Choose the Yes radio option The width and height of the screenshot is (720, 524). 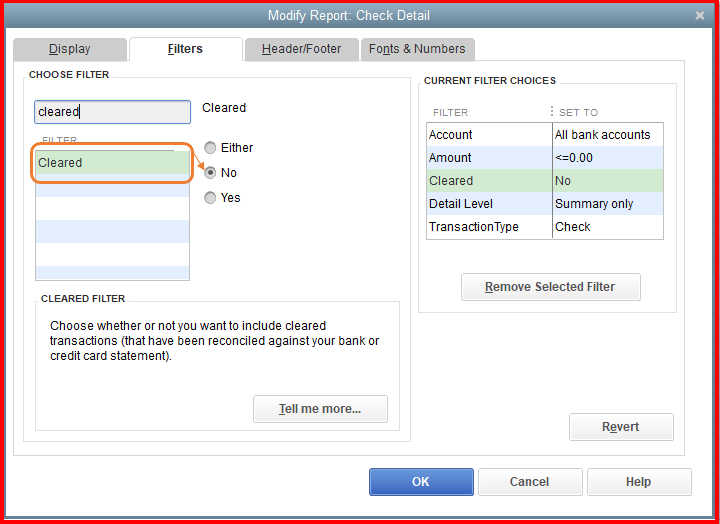click(x=210, y=198)
